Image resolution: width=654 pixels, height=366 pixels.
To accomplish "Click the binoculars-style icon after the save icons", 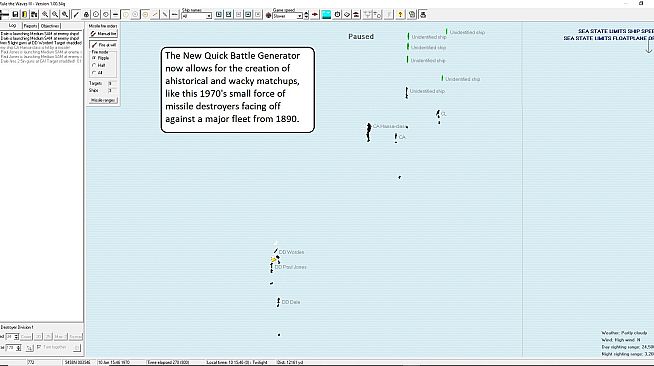I will (34, 15).
